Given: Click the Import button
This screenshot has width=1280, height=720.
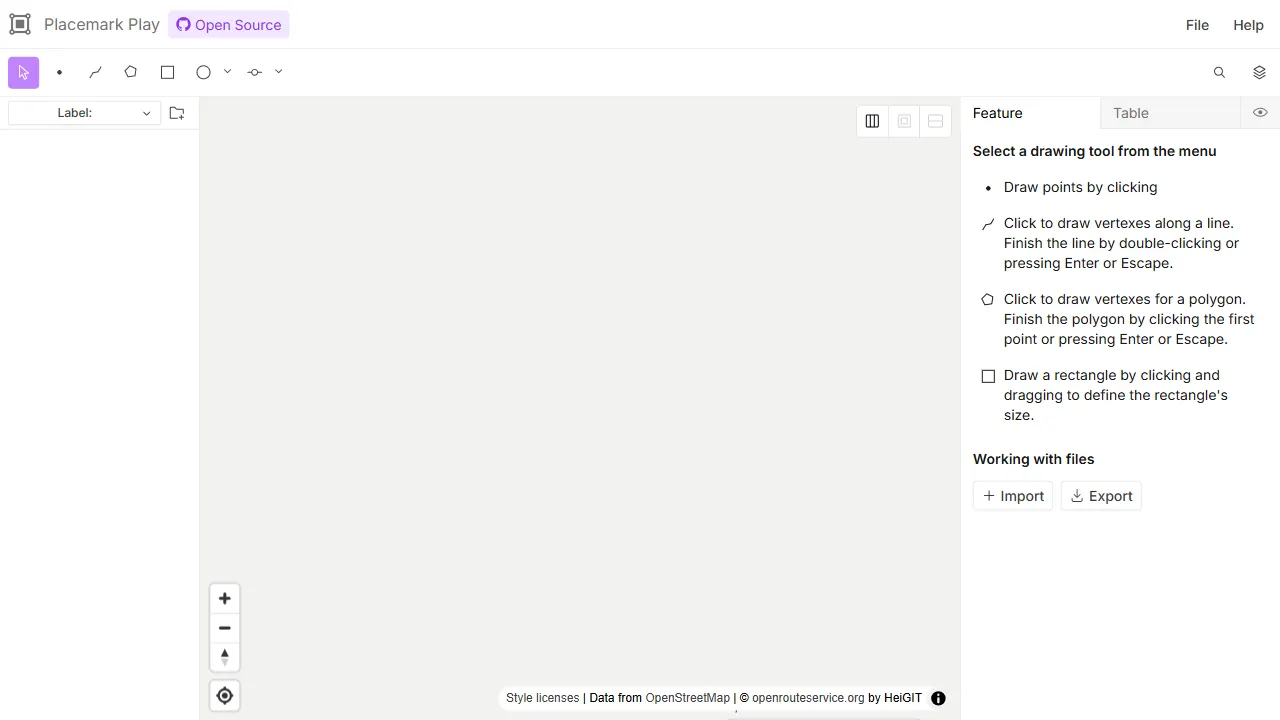Looking at the screenshot, I should pyautogui.click(x=1013, y=496).
